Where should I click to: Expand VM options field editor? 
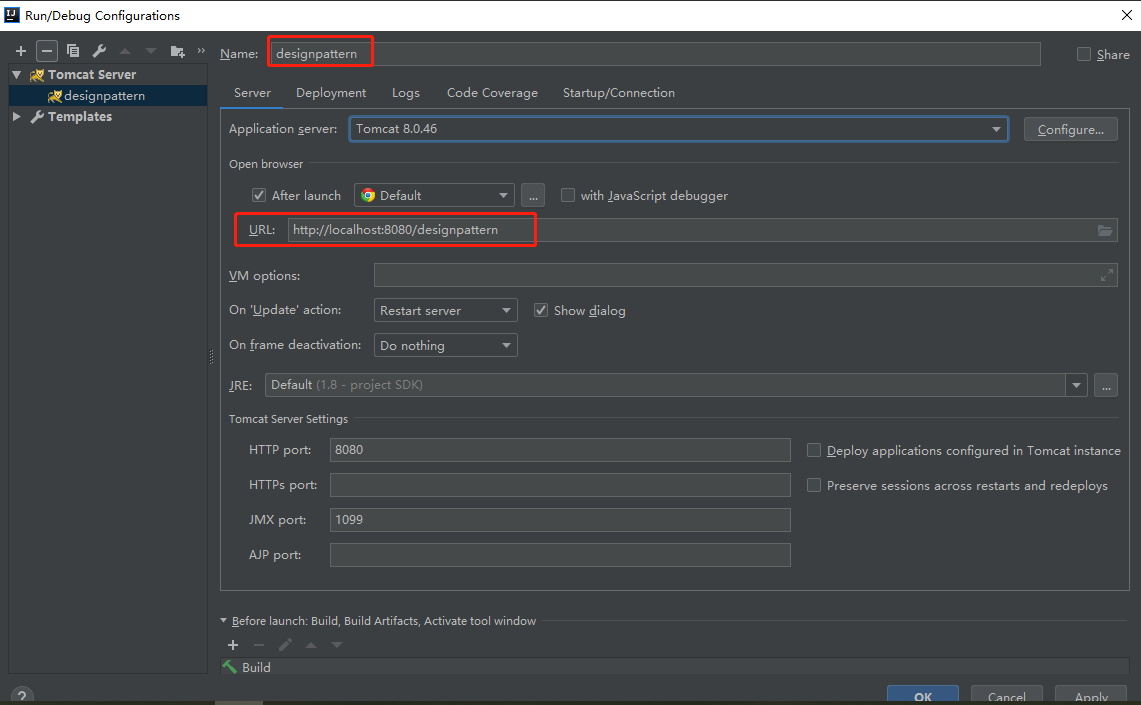click(x=1107, y=275)
